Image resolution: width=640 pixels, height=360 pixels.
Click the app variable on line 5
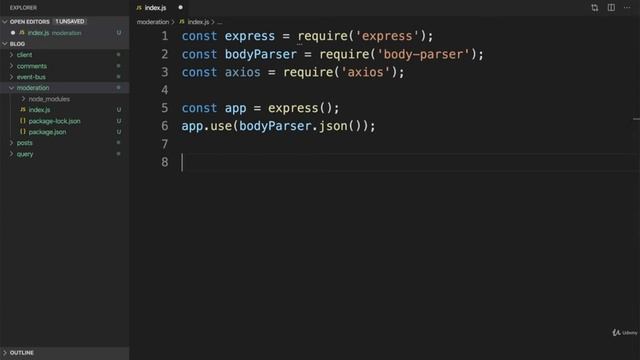pyautogui.click(x=236, y=108)
